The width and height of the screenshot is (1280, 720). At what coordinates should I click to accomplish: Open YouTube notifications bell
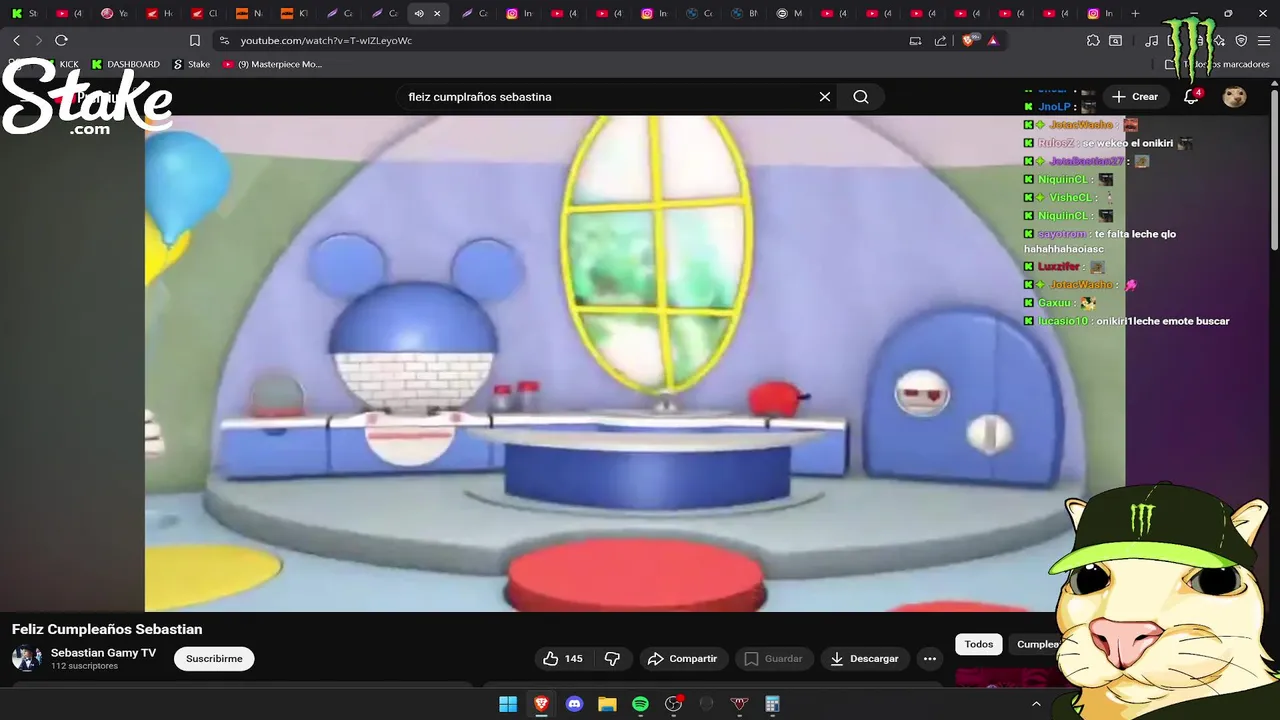click(x=1191, y=97)
